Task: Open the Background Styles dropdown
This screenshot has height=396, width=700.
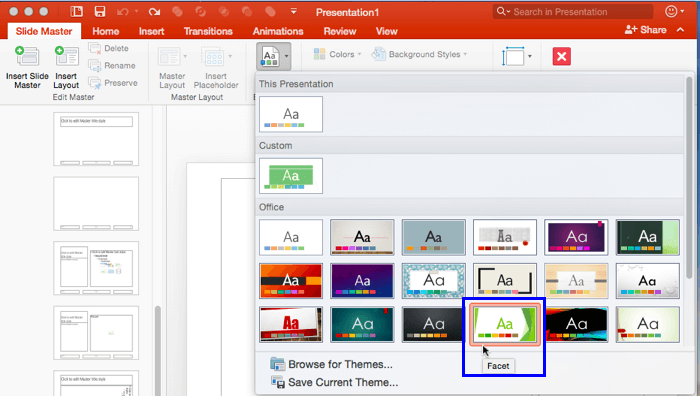Action: tap(419, 54)
